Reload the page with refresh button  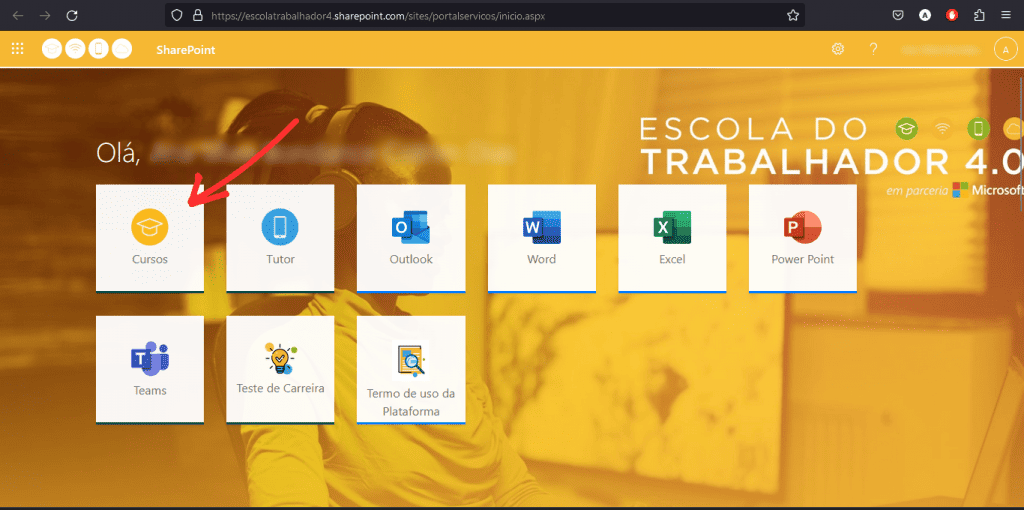point(72,16)
